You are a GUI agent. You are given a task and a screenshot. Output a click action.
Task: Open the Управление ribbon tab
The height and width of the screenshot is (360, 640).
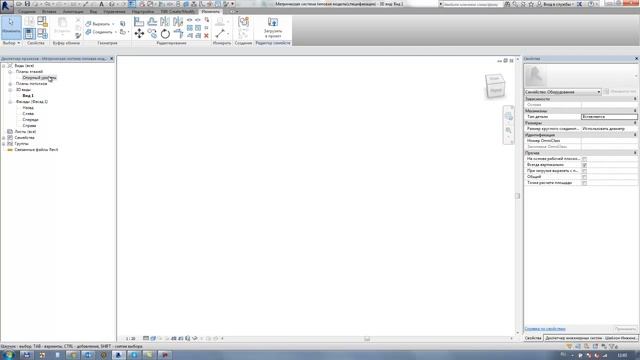(x=114, y=11)
